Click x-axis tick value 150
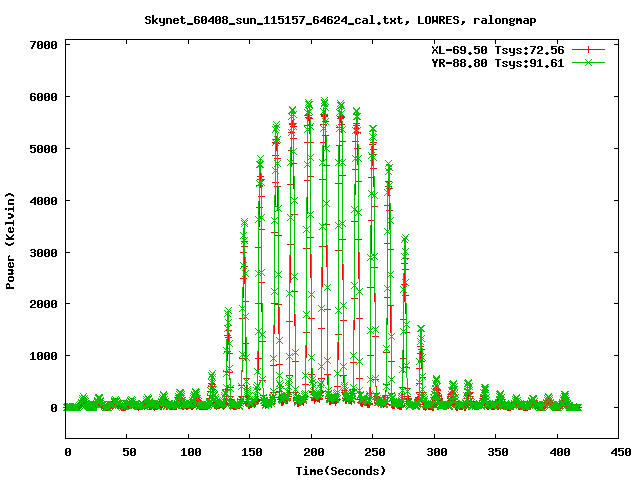The height and width of the screenshot is (480, 640). [252, 452]
